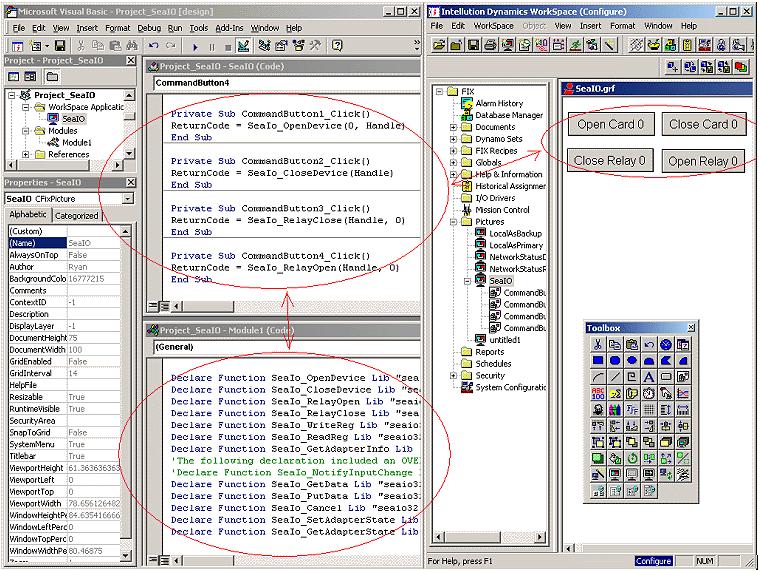Select Database Manager in the WorkSpace tree
The height and width of the screenshot is (571, 759).
click(509, 115)
